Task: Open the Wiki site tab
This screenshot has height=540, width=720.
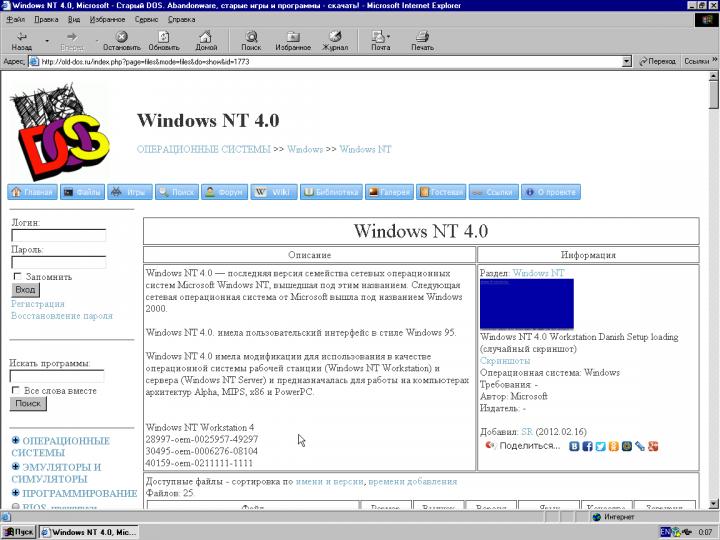Action: (274, 192)
